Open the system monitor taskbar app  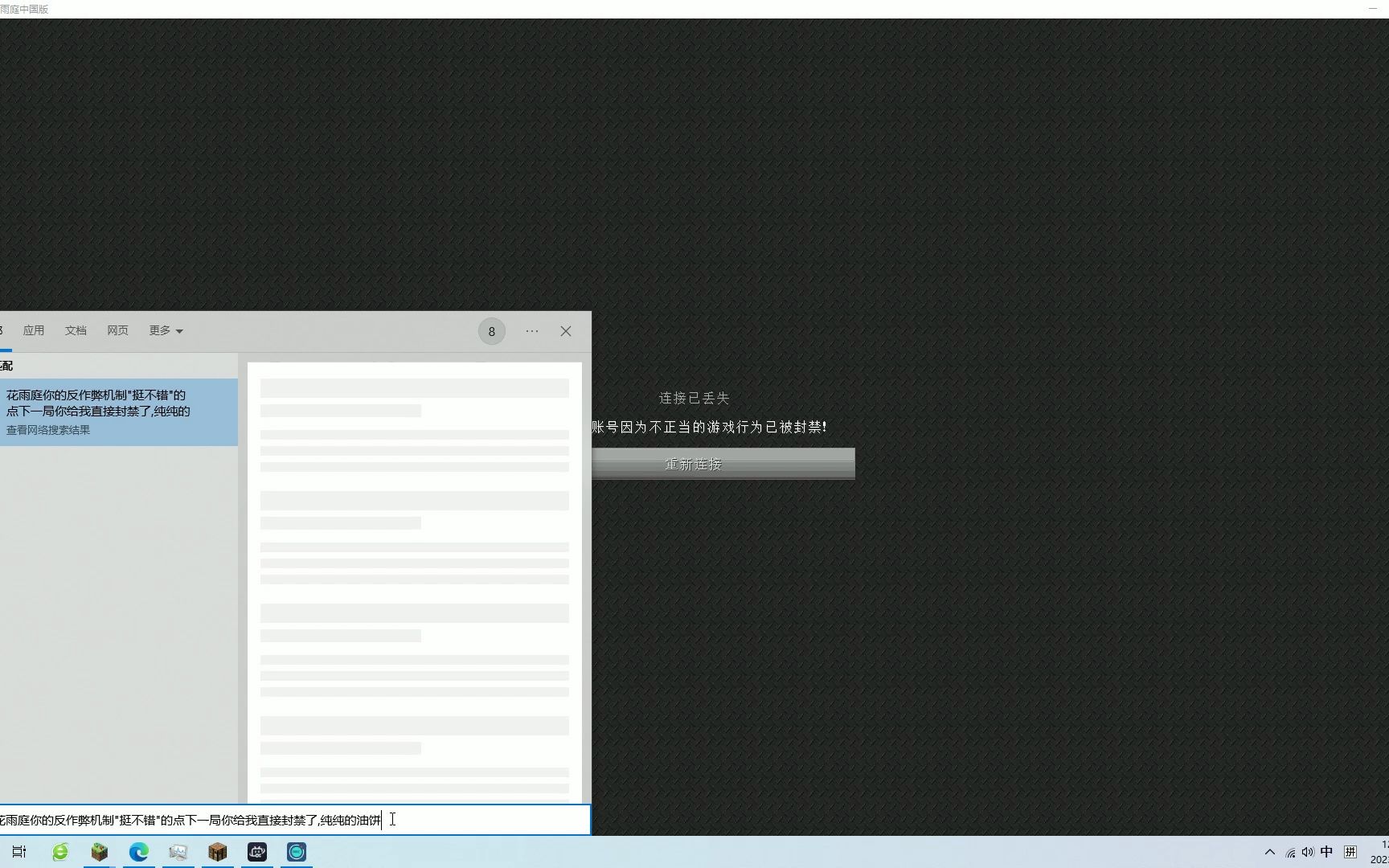pyautogui.click(x=178, y=852)
